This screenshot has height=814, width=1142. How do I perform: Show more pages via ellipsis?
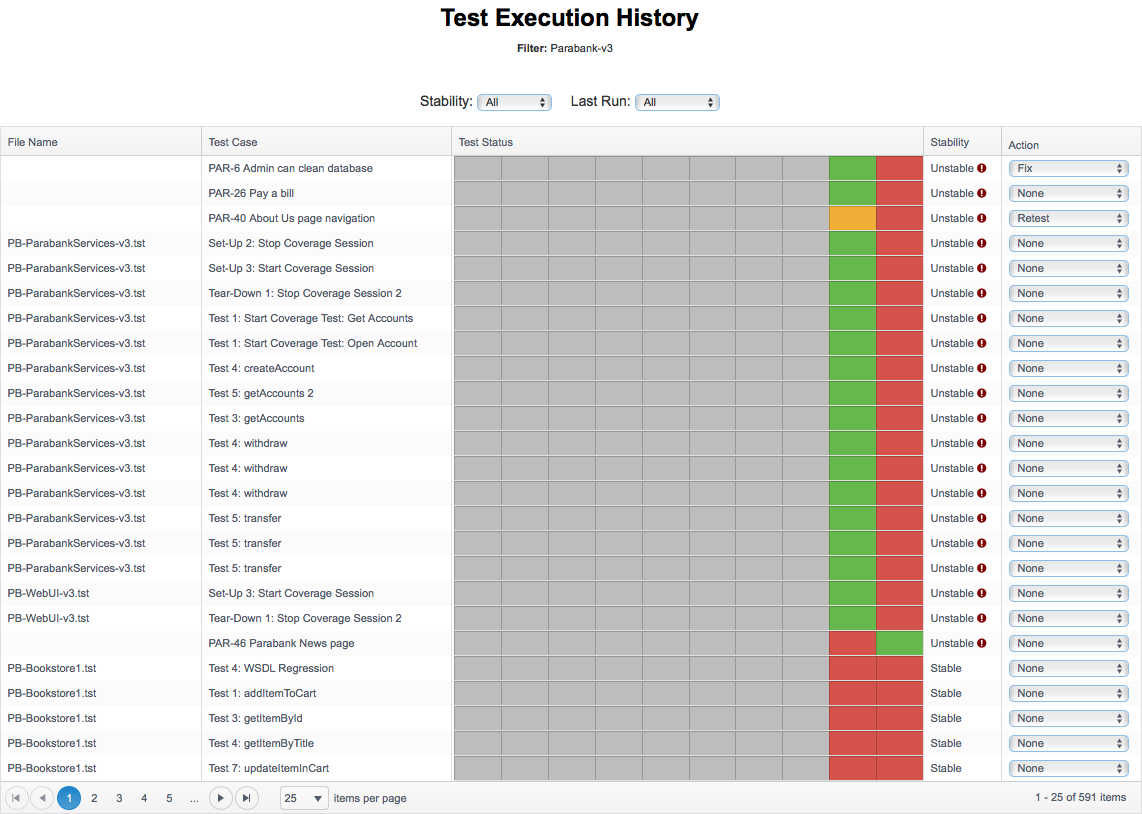click(x=194, y=799)
